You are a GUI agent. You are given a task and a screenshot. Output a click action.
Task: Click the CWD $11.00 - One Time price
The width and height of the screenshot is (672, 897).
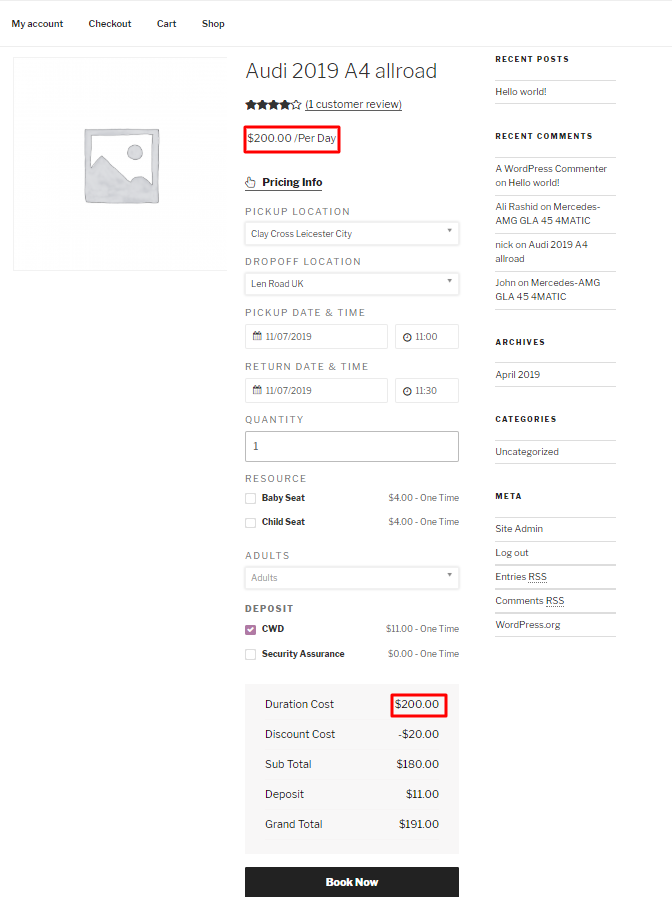coord(423,629)
